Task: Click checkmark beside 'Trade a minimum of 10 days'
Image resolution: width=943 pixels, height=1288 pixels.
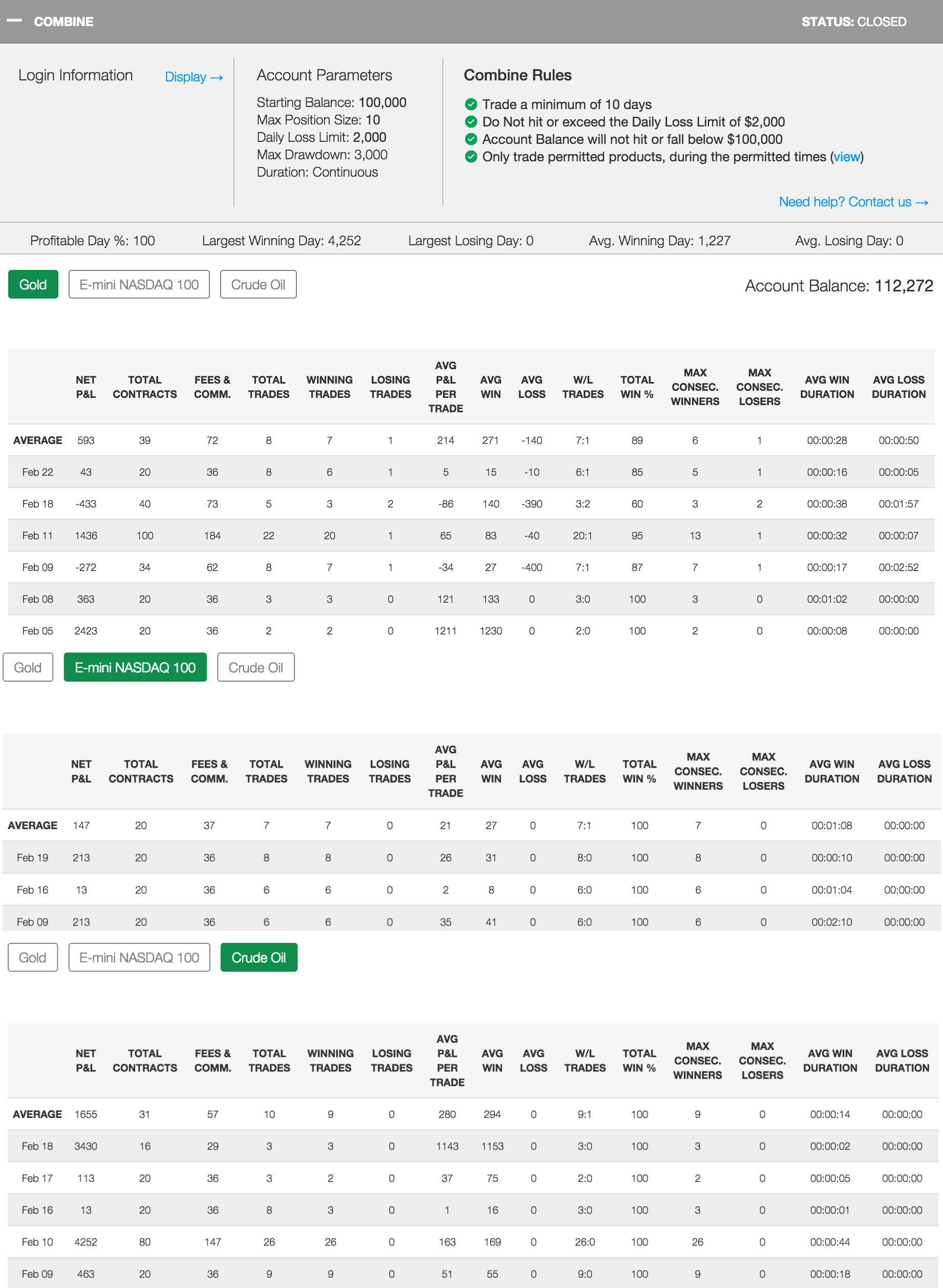Action: [471, 104]
